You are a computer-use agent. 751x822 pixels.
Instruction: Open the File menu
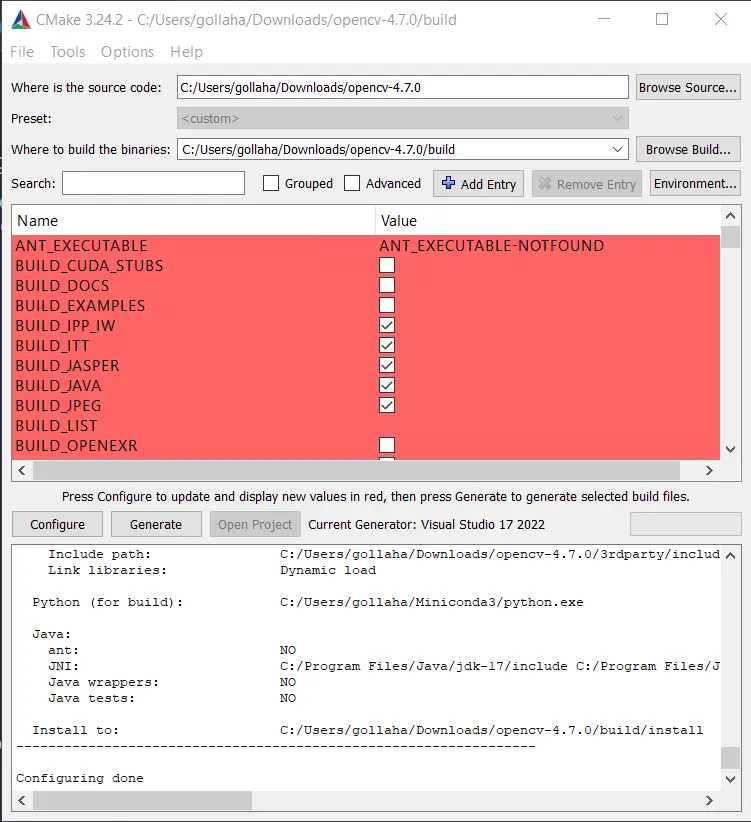pos(22,52)
